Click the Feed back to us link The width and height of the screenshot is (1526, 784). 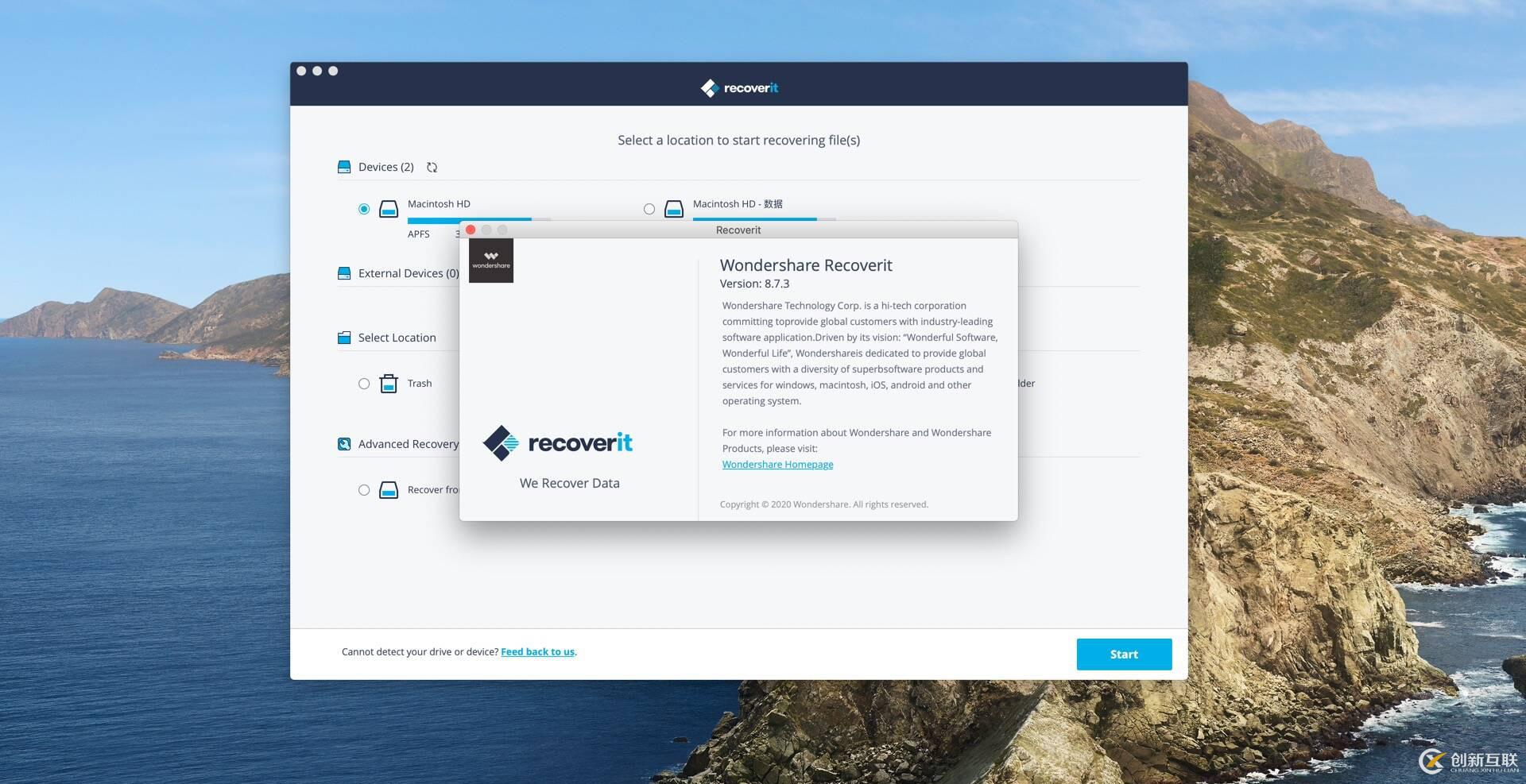(537, 652)
